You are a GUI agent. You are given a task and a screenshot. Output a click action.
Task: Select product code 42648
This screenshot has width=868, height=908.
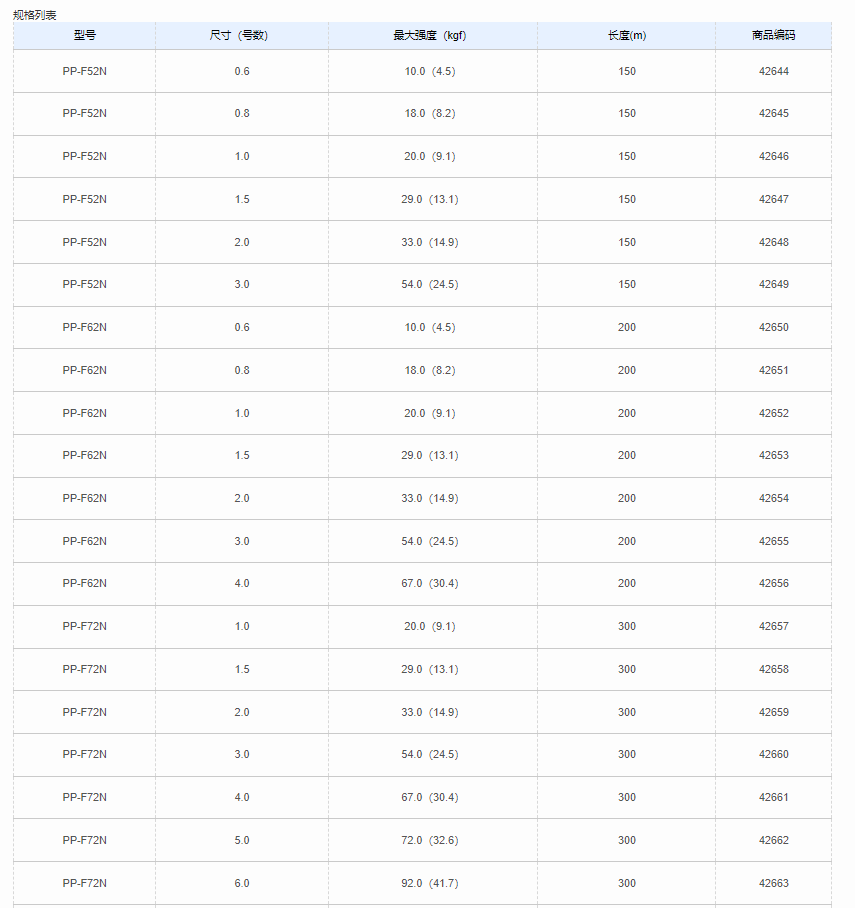click(774, 242)
